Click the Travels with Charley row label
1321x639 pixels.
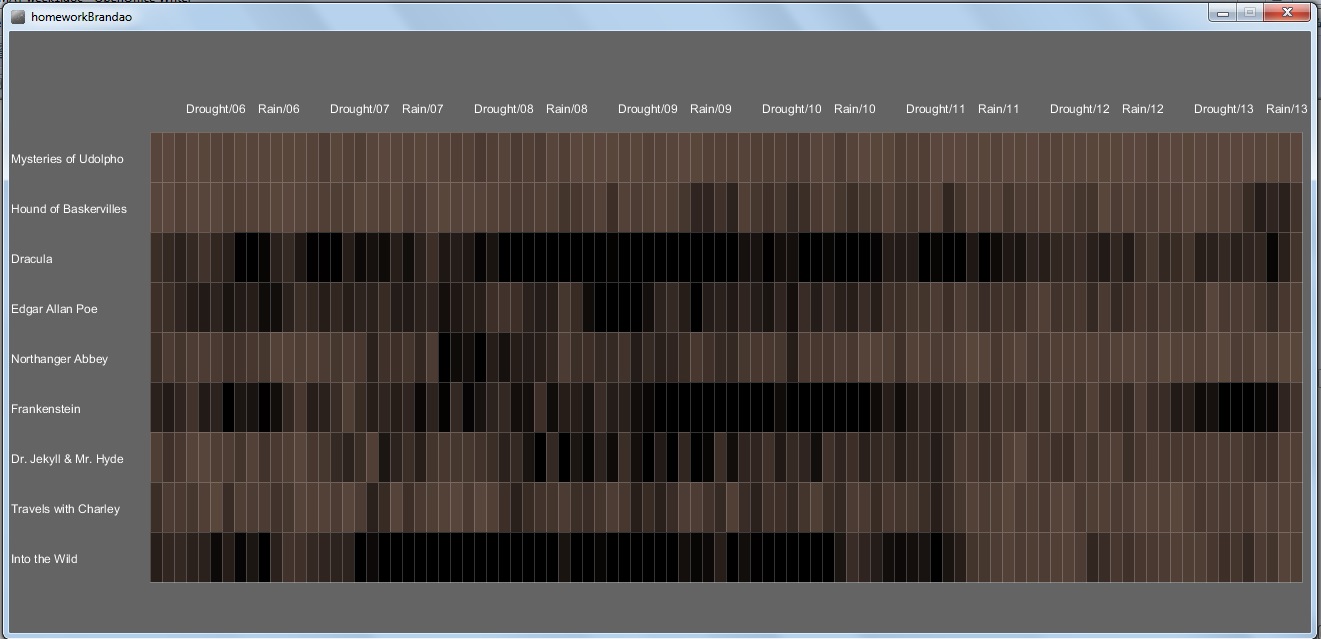[x=65, y=509]
